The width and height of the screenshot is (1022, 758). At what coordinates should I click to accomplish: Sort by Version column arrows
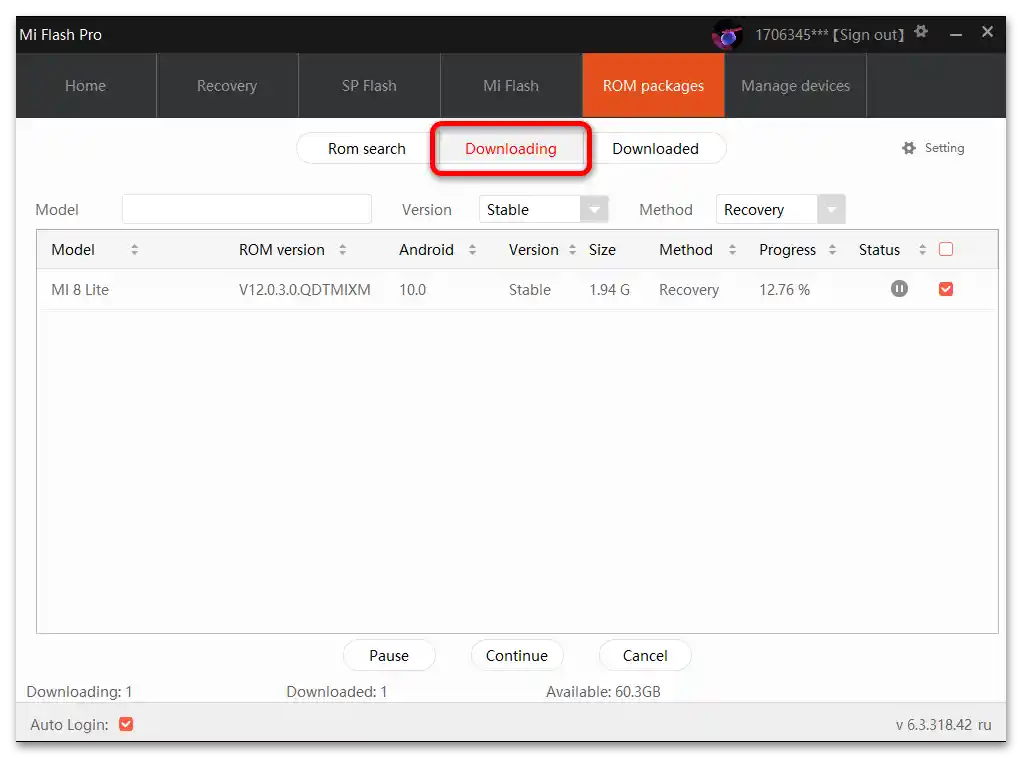[x=572, y=250]
